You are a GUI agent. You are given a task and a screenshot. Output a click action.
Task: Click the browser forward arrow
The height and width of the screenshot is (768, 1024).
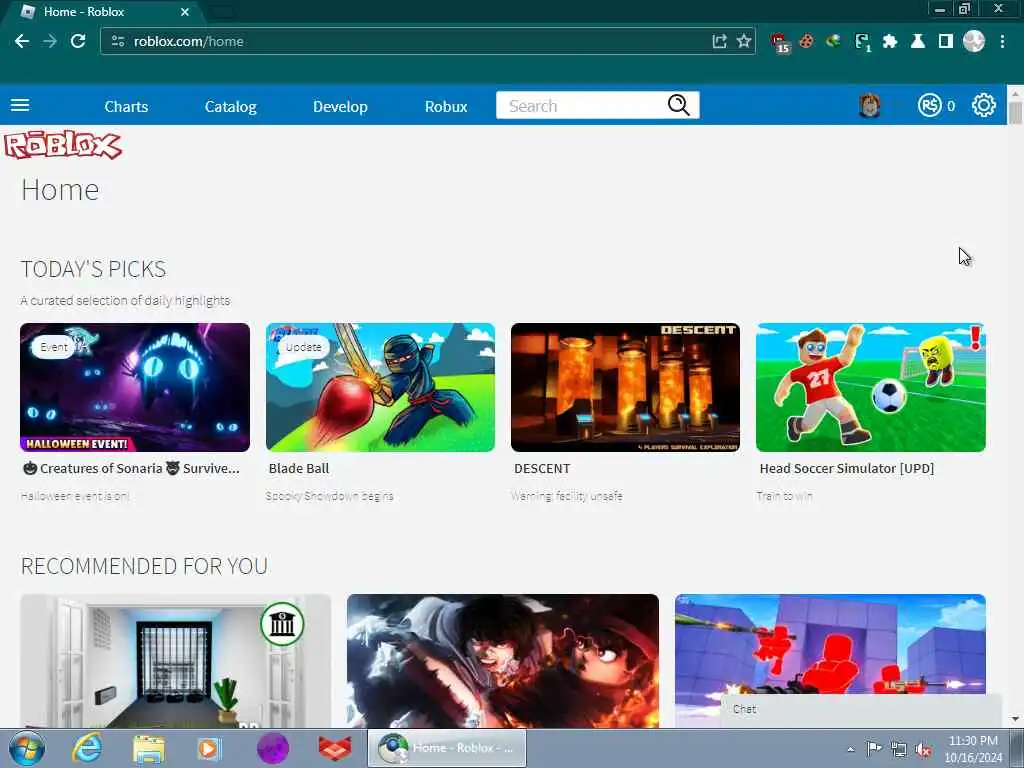50,41
